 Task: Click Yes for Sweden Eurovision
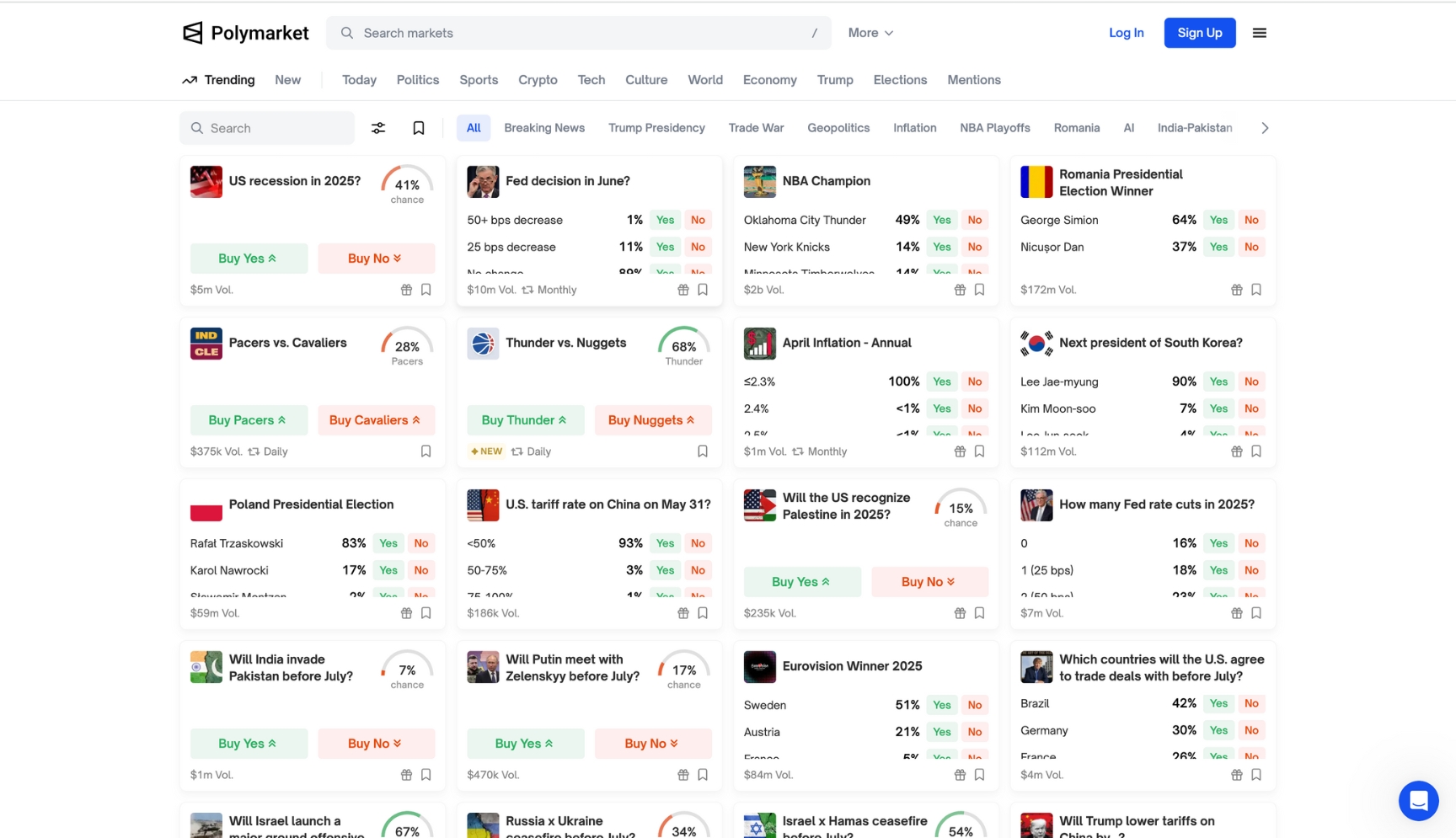pos(942,705)
